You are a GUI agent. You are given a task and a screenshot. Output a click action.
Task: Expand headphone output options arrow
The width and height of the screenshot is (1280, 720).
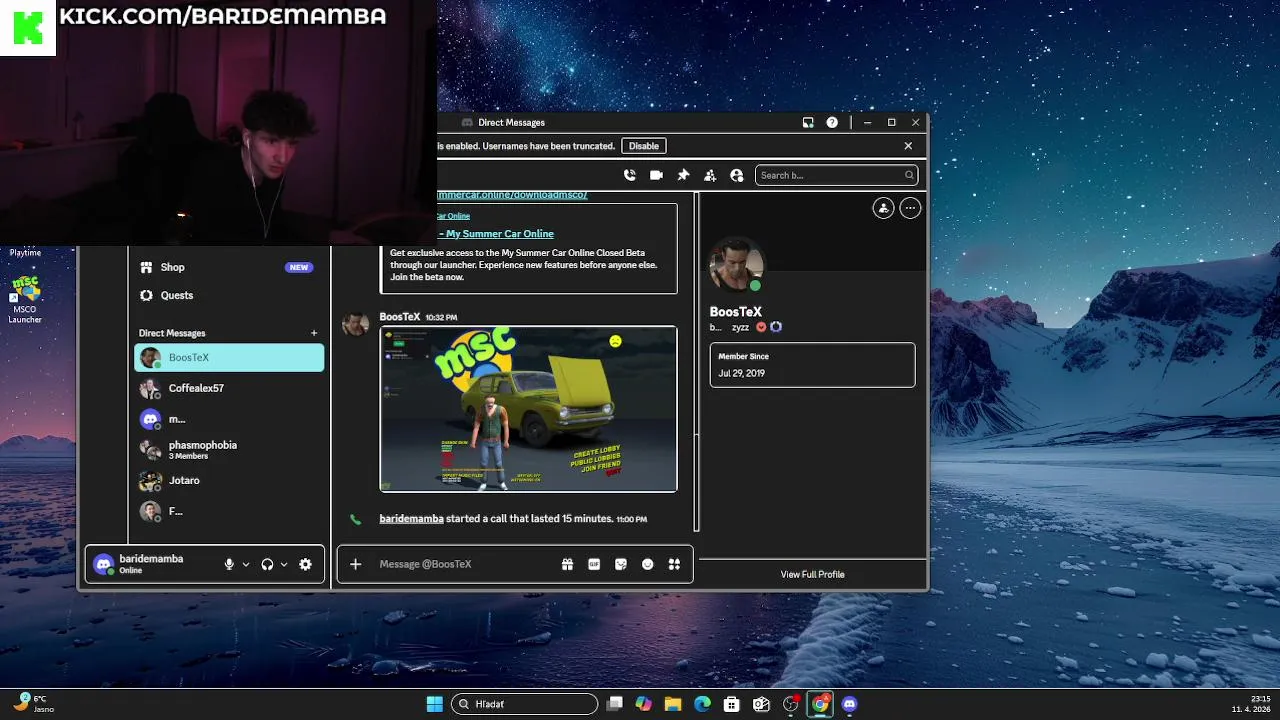(x=284, y=564)
